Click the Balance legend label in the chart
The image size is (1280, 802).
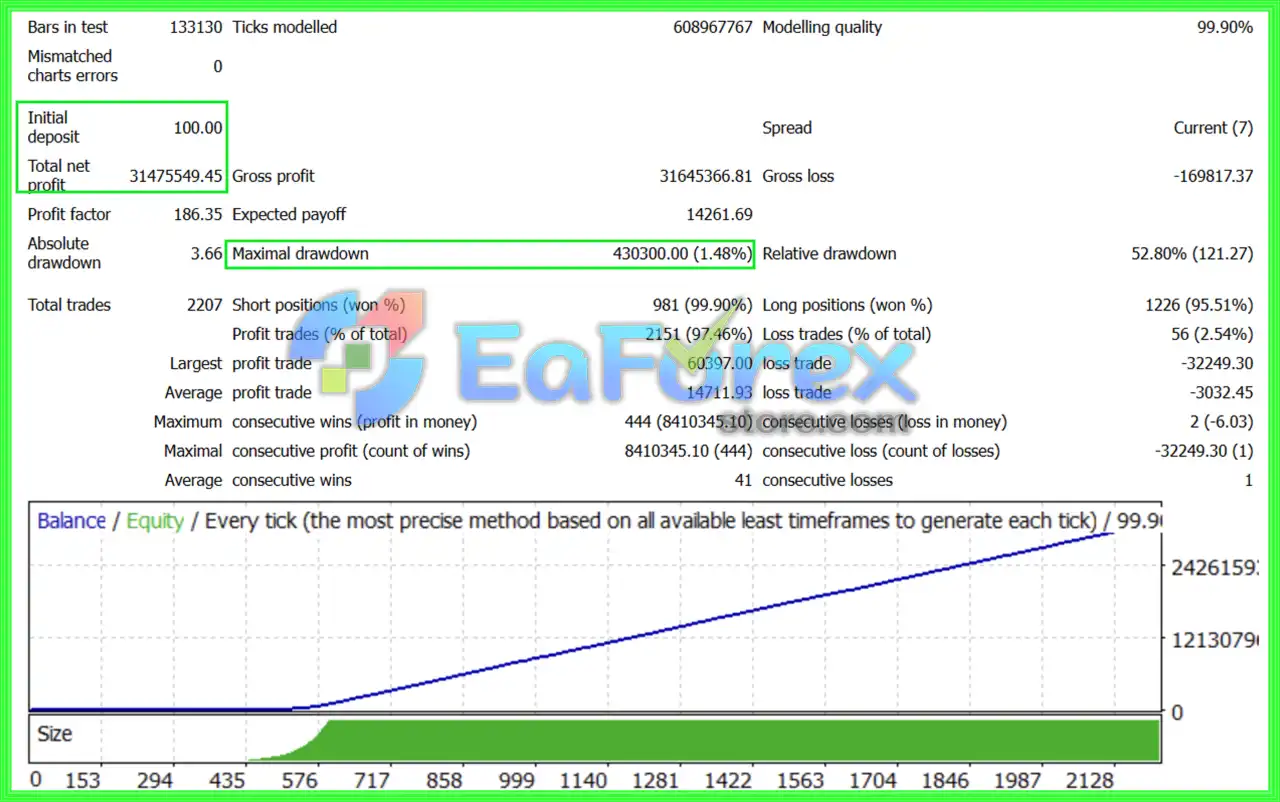(71, 521)
